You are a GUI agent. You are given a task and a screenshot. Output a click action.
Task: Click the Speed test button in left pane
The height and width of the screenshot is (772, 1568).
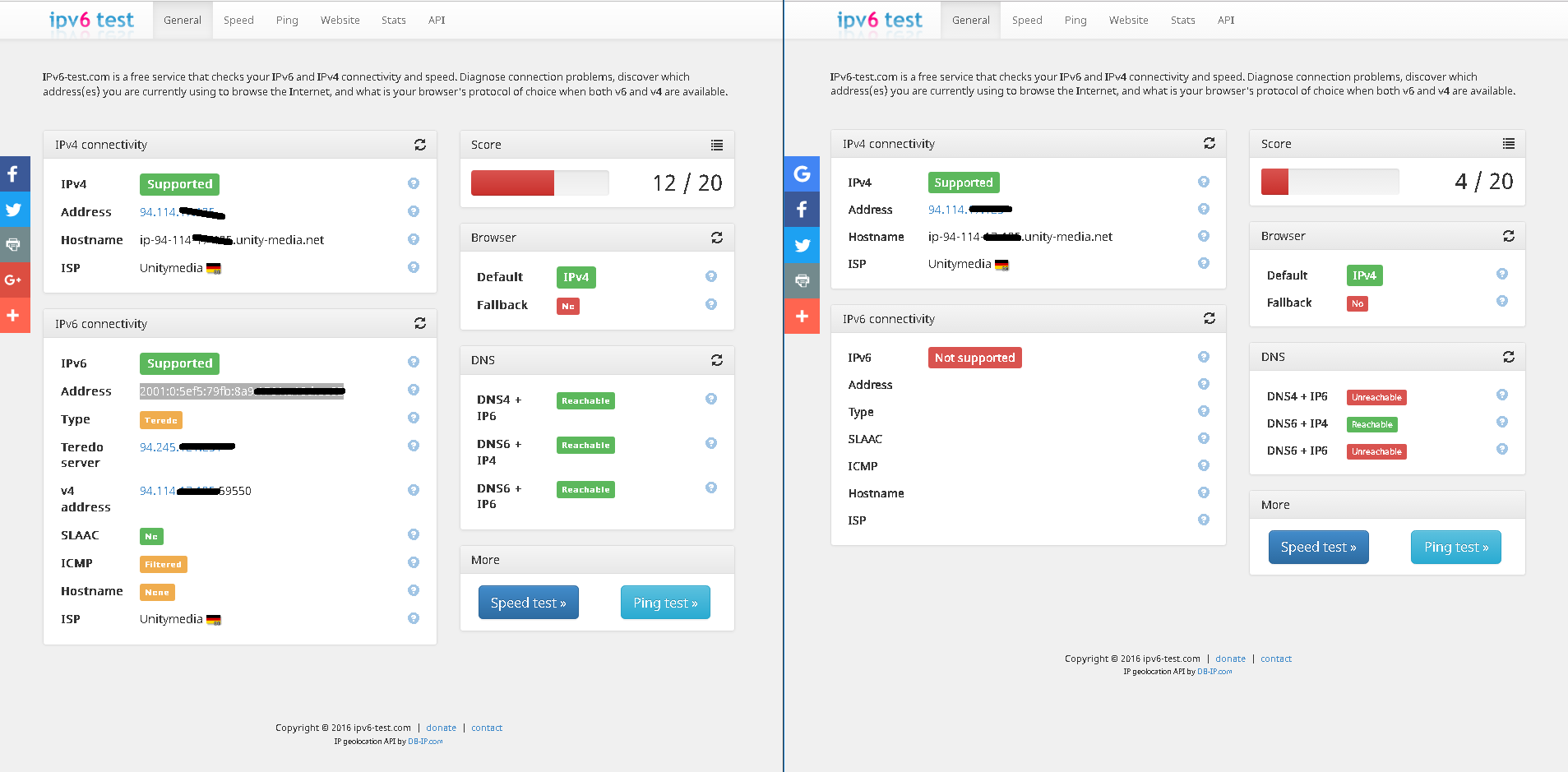pos(528,603)
